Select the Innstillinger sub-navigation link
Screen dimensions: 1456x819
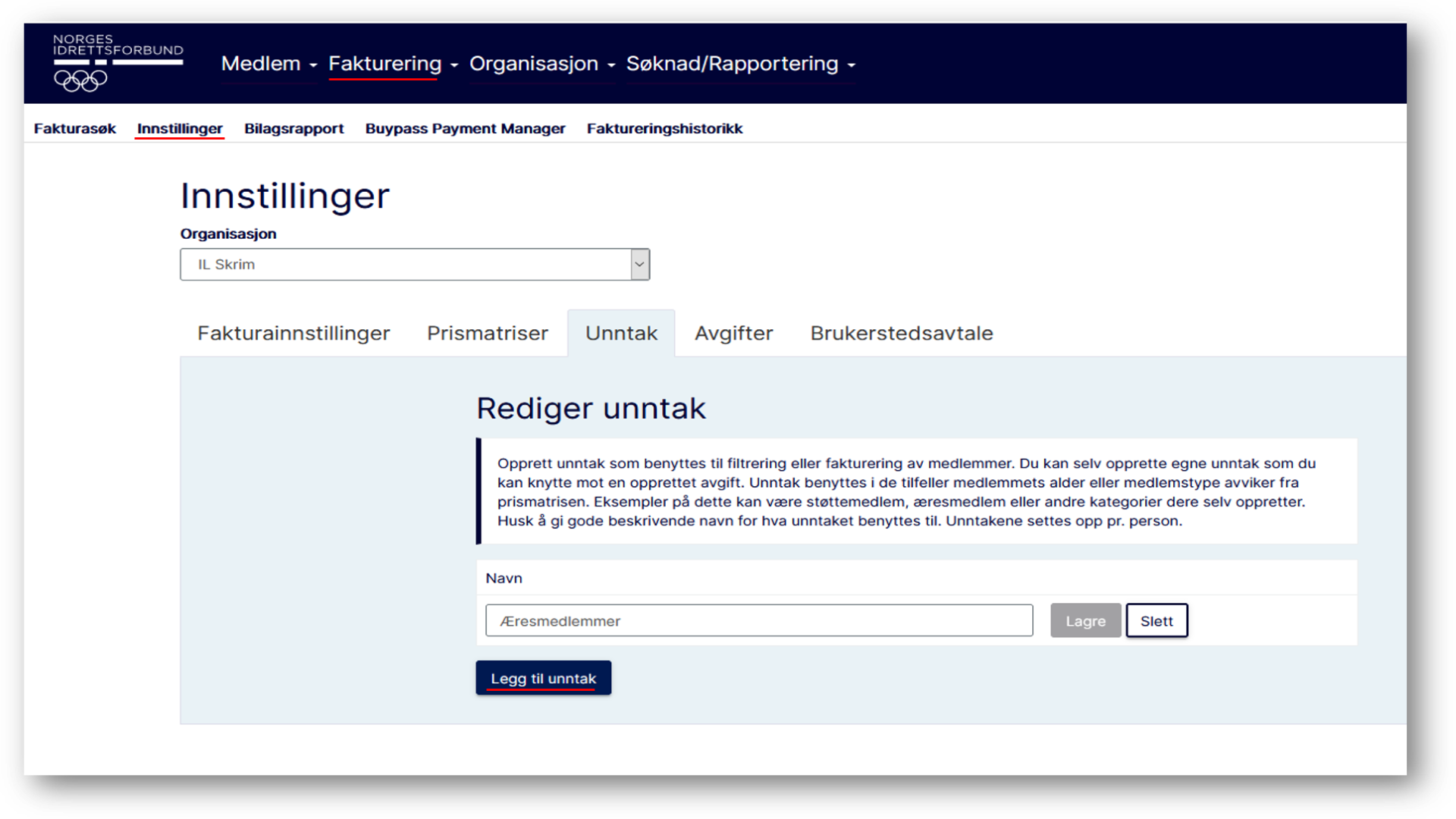[180, 129]
